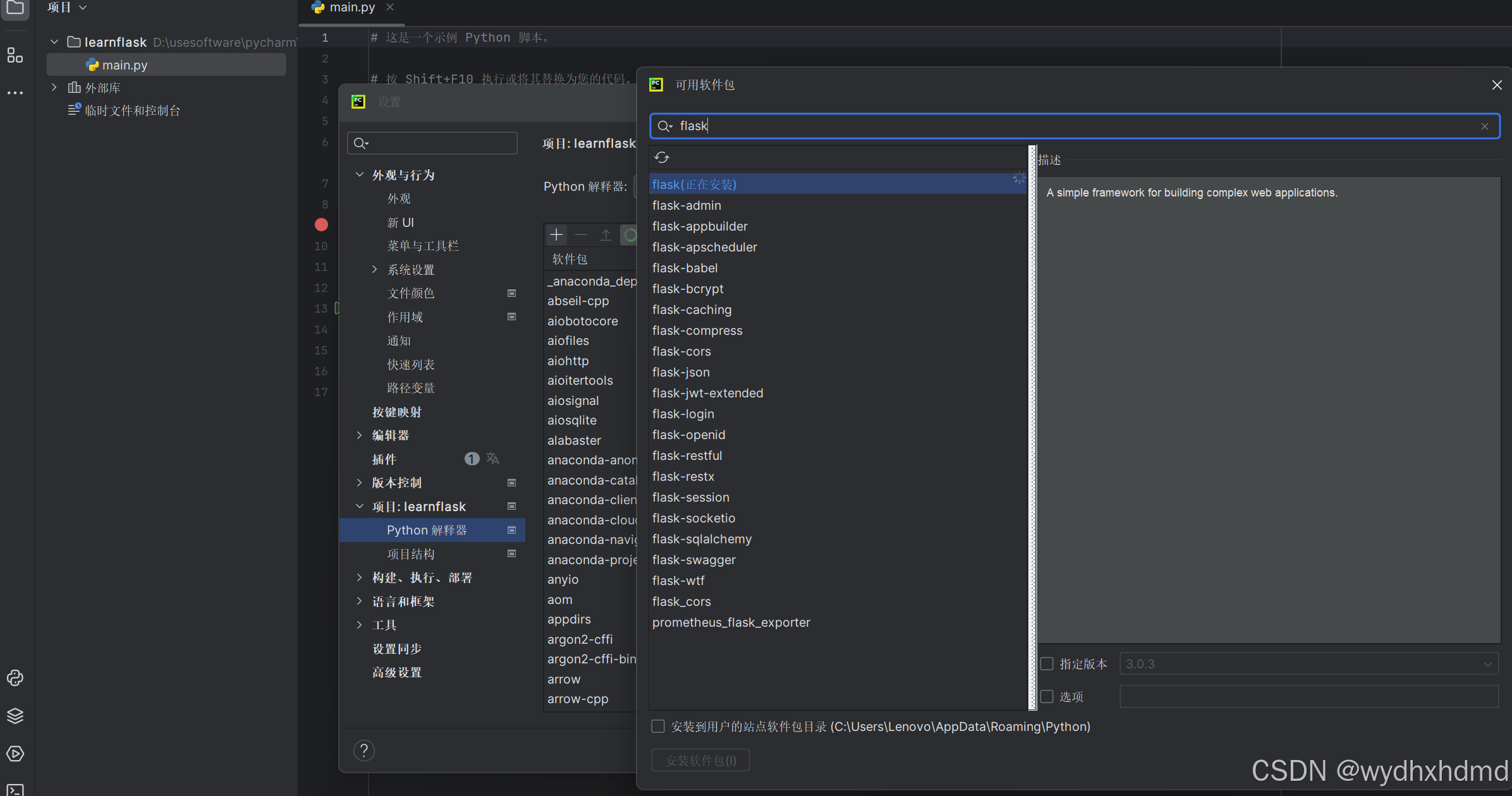Viewport: 1512px width, 796px height.
Task: Open the Python Console sidebar icon
Action: (15, 678)
